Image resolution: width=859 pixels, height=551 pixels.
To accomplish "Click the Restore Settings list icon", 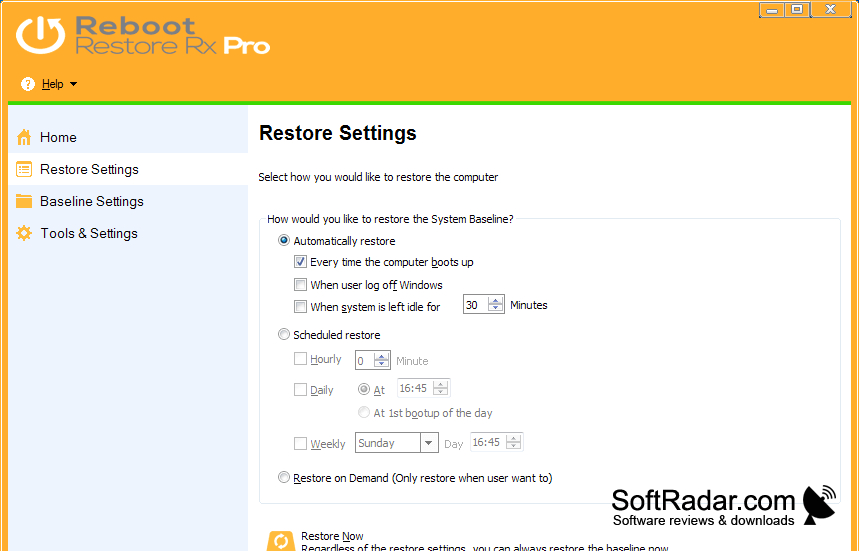I will click(24, 169).
